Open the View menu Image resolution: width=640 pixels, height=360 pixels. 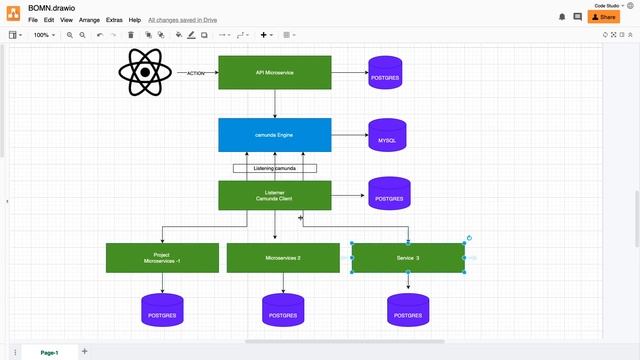tap(66, 20)
